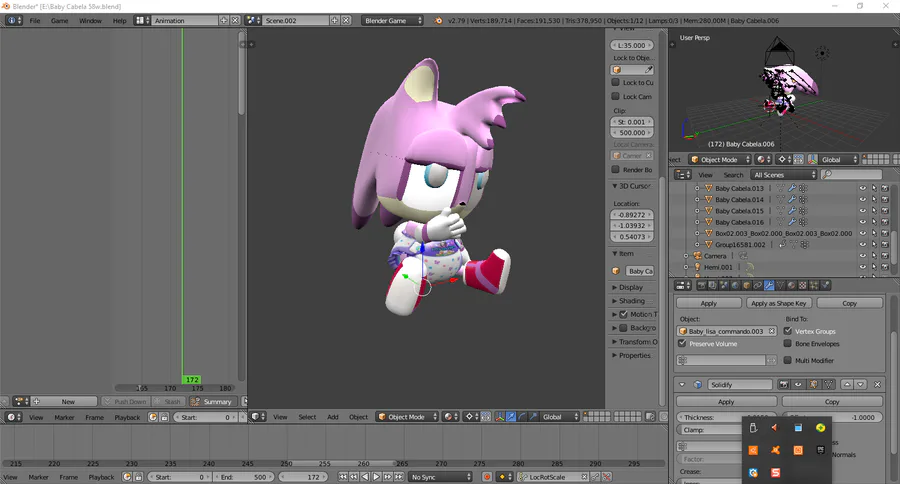Select the translate manipulator arrow icon
This screenshot has width=900, height=484.
pyautogui.click(x=511, y=417)
